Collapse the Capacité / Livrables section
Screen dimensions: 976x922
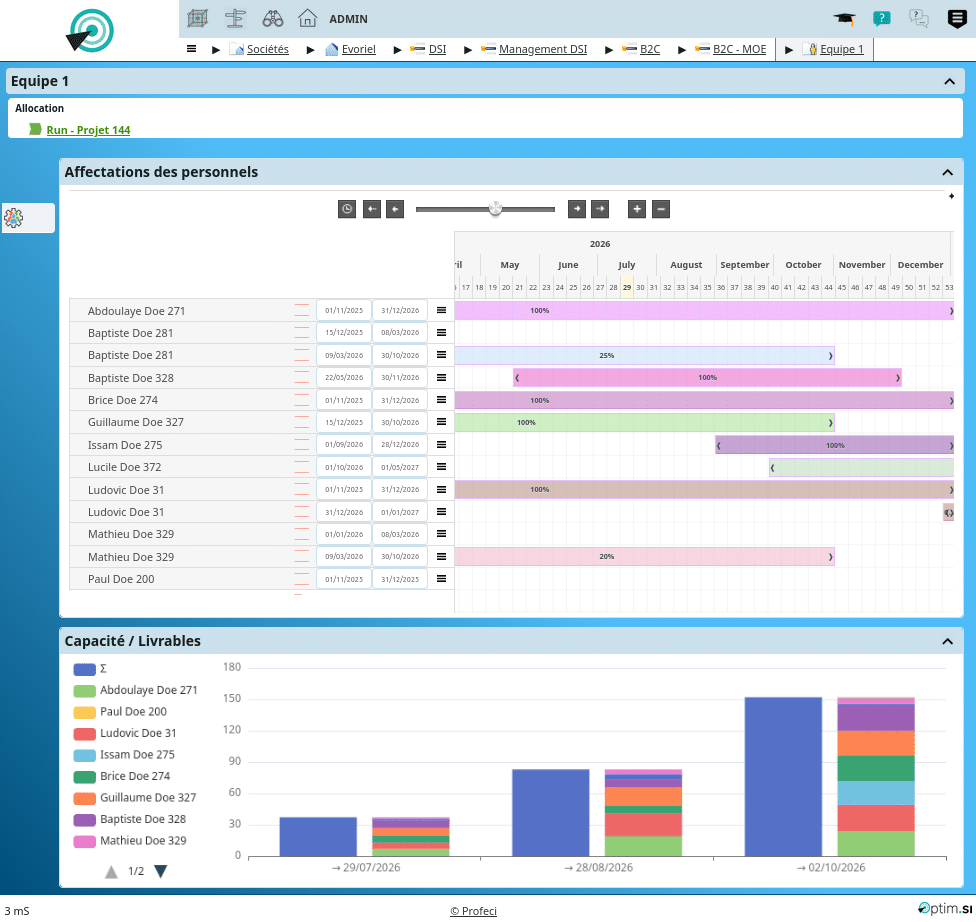pyautogui.click(x=947, y=641)
